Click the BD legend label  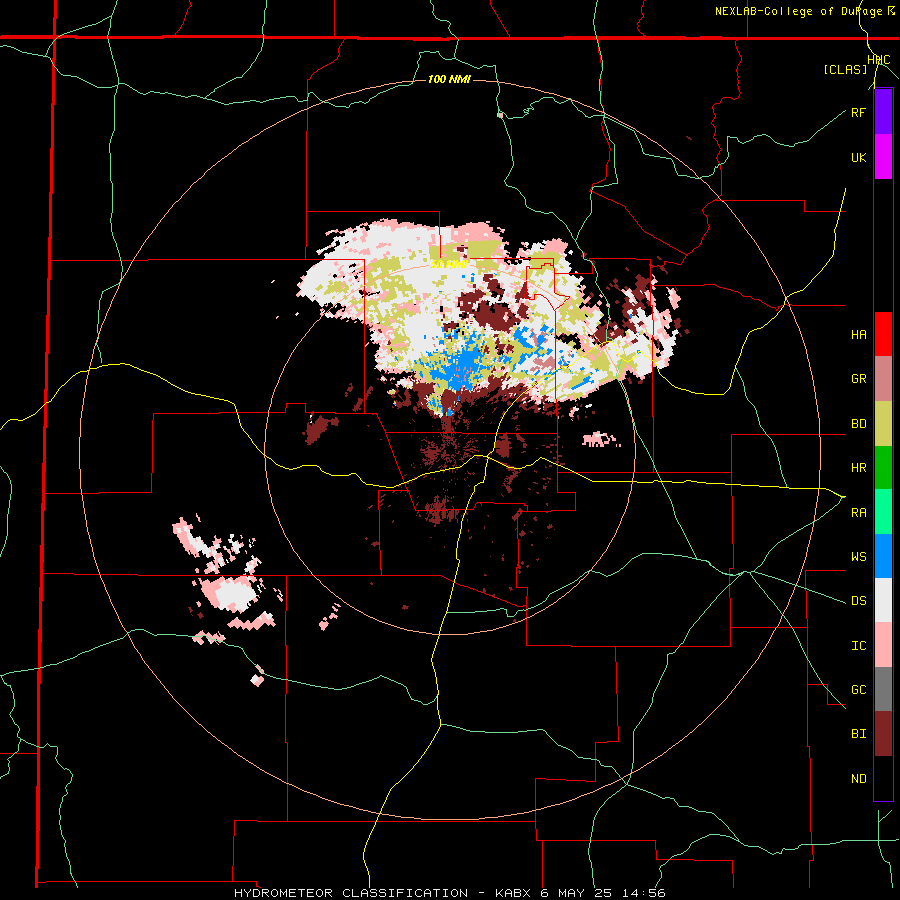(x=858, y=424)
